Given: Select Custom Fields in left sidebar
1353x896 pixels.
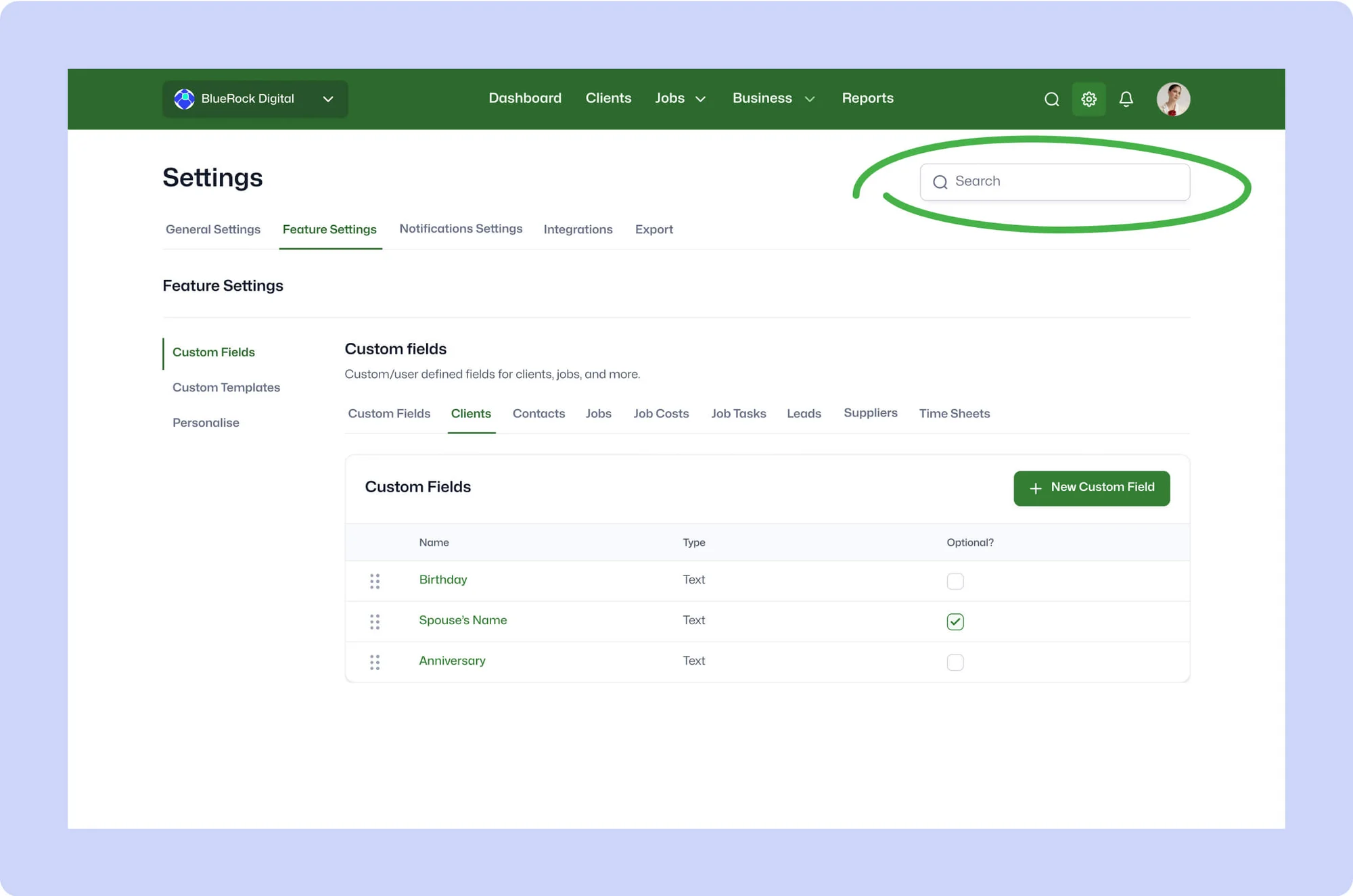Looking at the screenshot, I should click(214, 352).
